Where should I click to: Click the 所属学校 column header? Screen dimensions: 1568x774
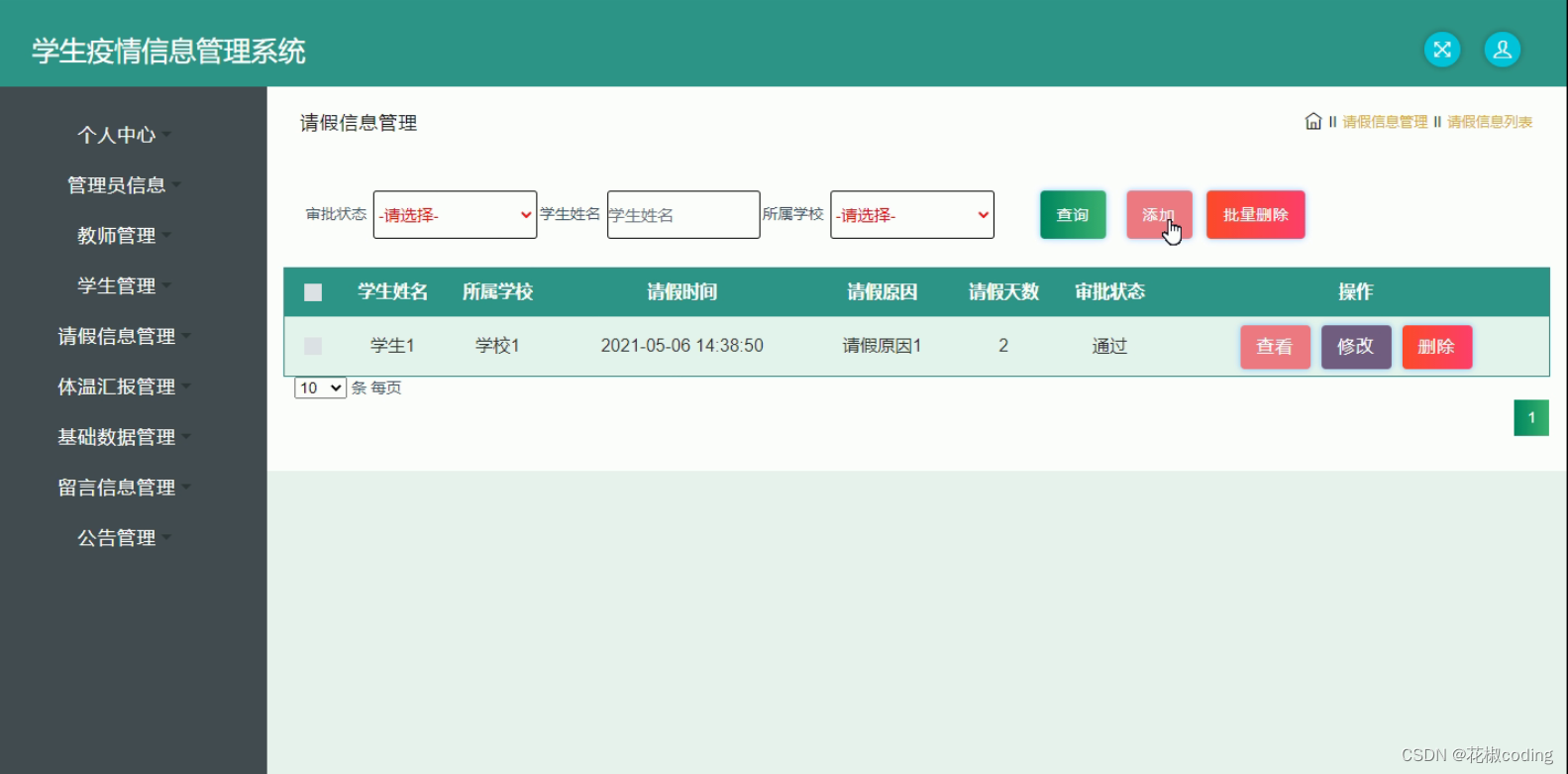(x=497, y=292)
